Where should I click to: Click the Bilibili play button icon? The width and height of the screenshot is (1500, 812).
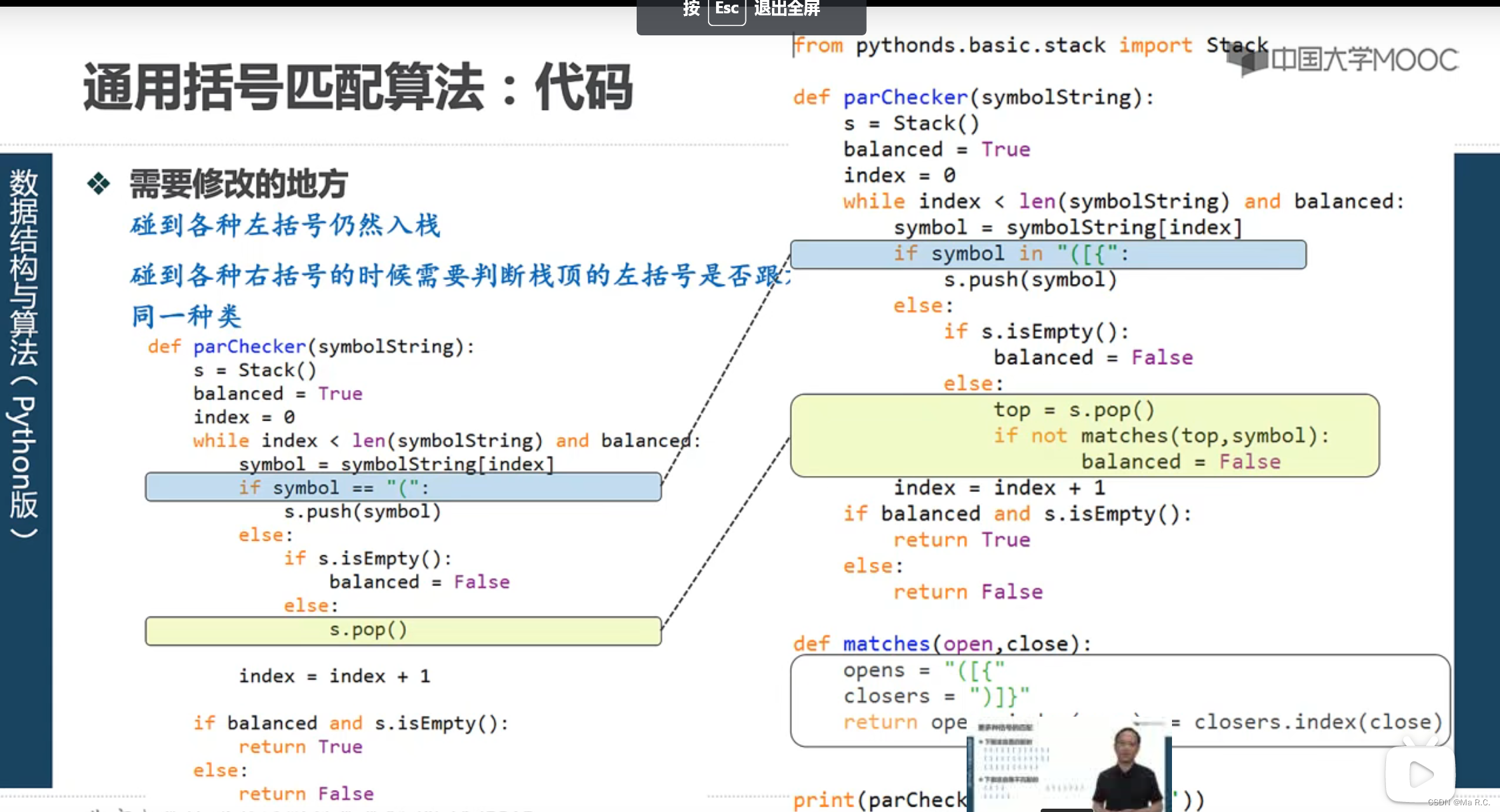click(1420, 774)
